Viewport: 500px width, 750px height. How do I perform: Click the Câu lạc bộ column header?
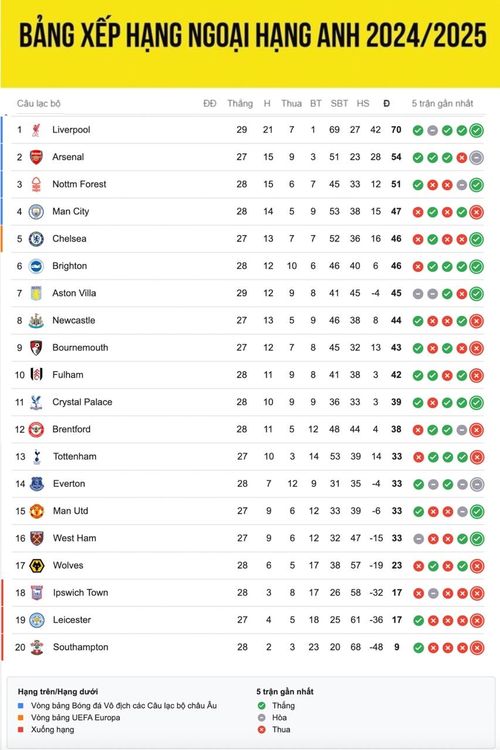[39, 103]
